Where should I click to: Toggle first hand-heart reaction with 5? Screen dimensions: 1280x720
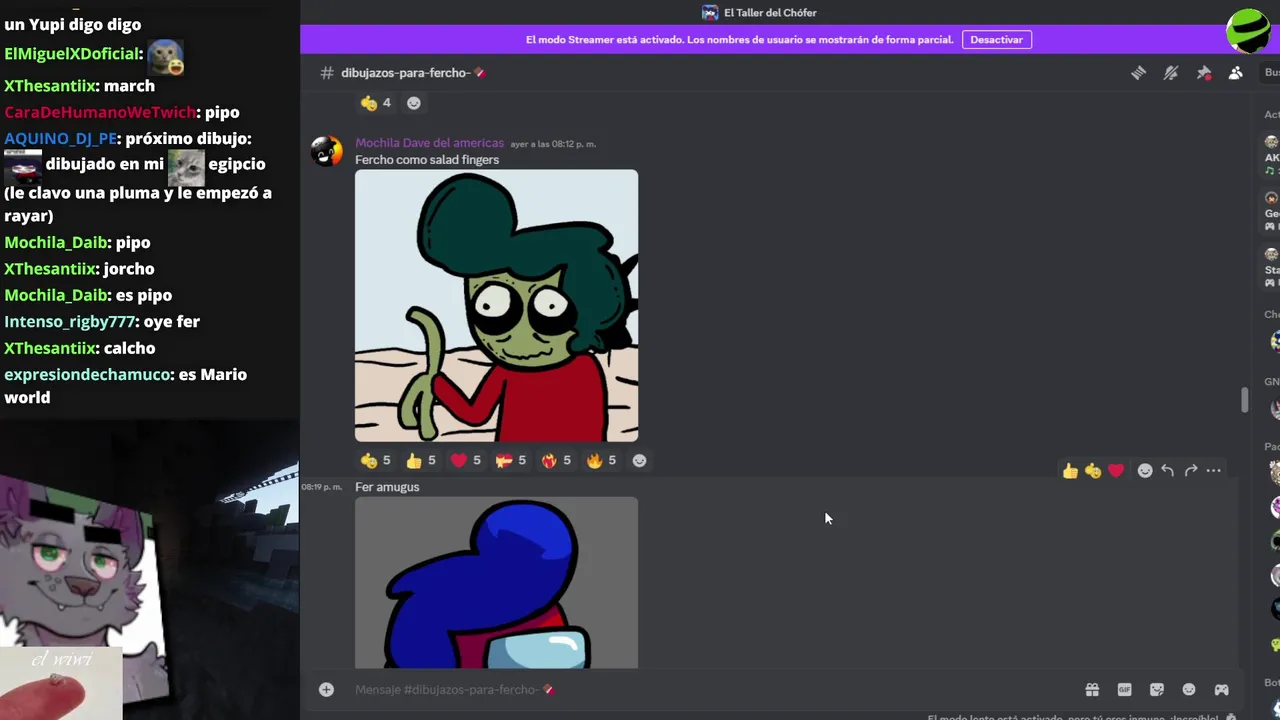(x=376, y=461)
